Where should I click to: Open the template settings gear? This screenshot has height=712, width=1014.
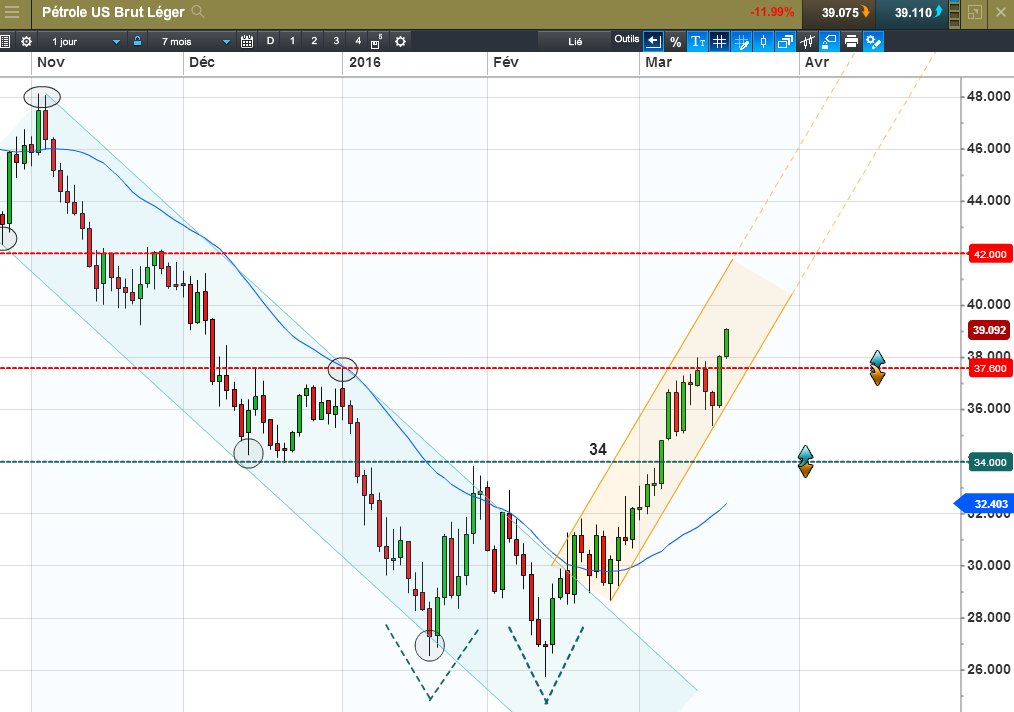click(400, 41)
